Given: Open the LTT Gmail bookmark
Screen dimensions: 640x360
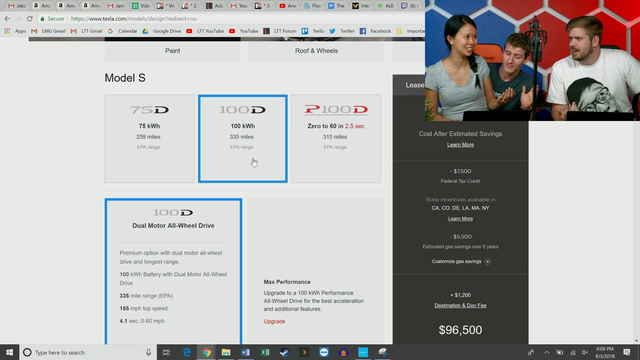Looking at the screenshot, I should pyautogui.click(x=87, y=31).
